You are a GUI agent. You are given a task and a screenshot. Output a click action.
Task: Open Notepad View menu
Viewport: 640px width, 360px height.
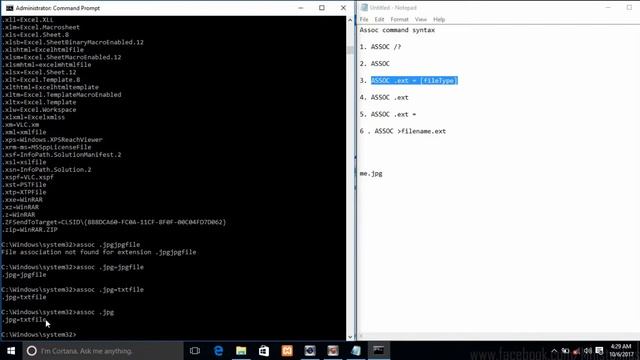click(420, 19)
